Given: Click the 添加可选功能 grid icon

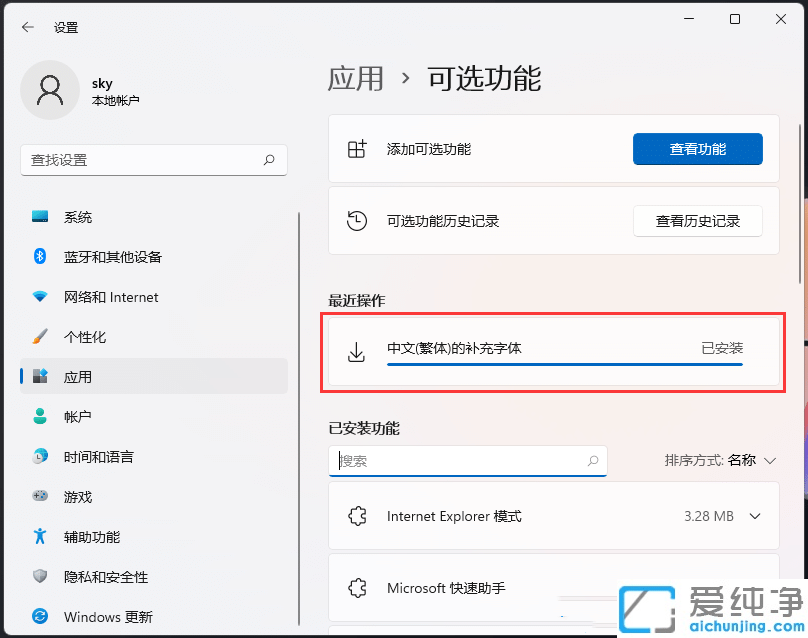Looking at the screenshot, I should 356,148.
